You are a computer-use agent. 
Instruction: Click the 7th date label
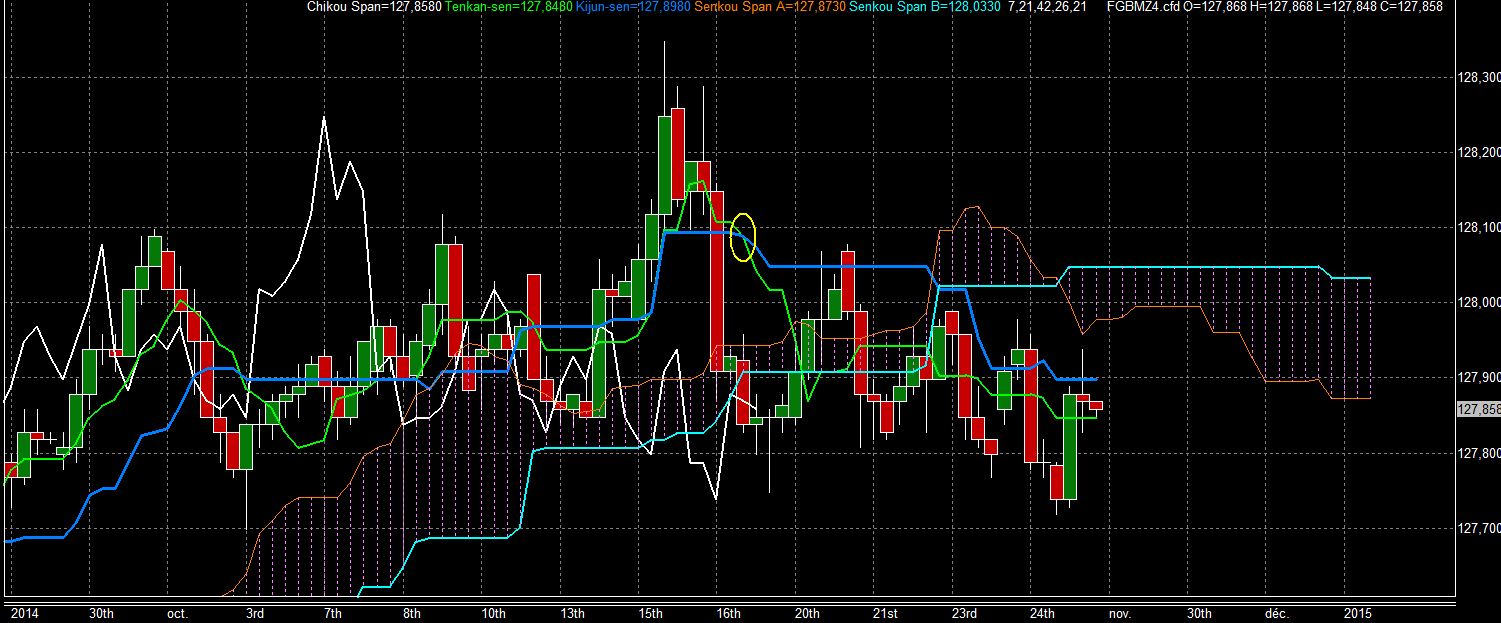coord(333,613)
